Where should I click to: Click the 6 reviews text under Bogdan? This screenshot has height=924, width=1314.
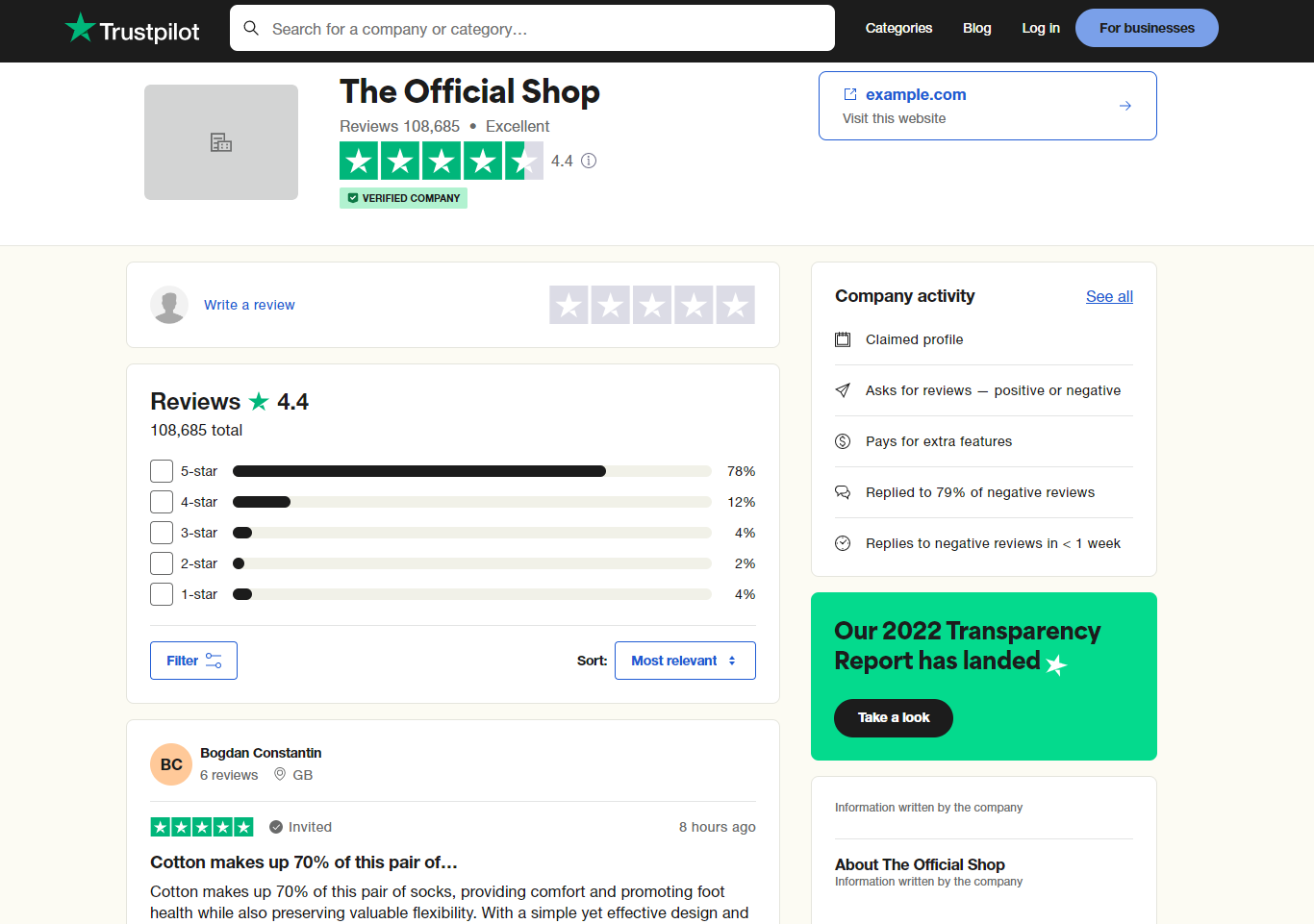(x=229, y=775)
